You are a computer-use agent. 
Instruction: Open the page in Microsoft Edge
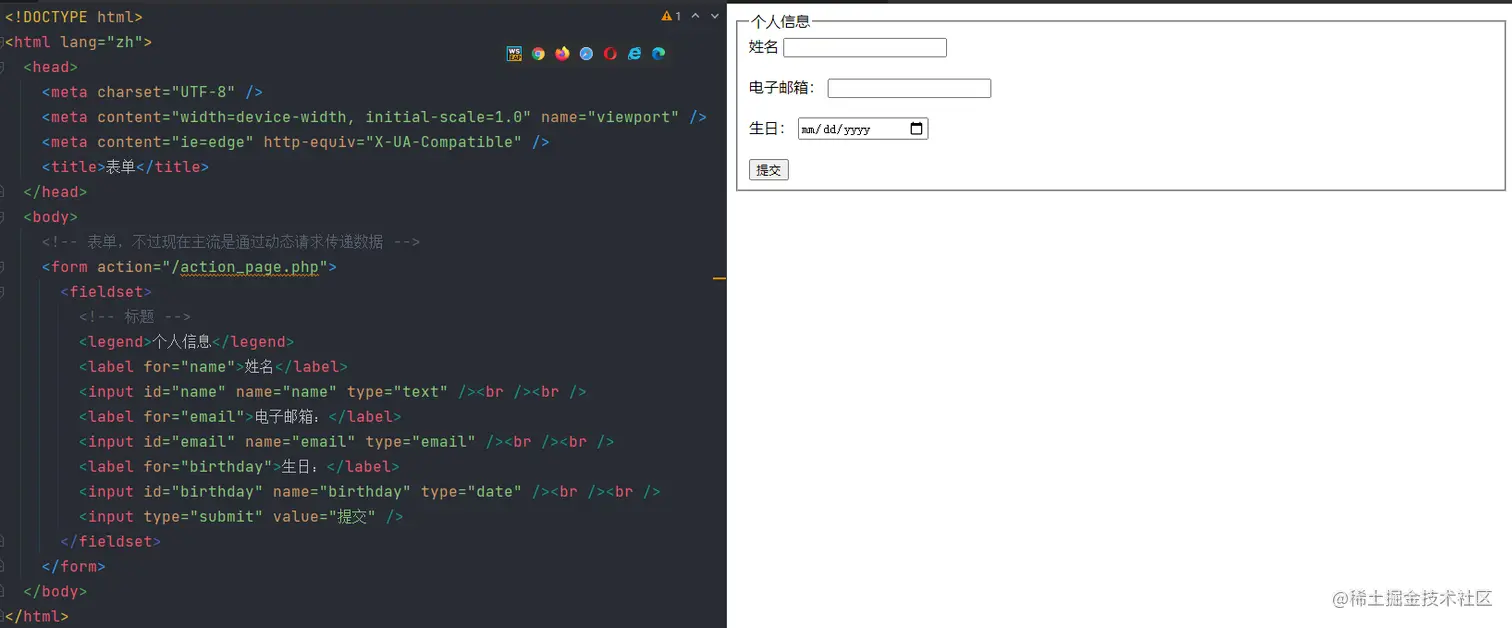(658, 54)
